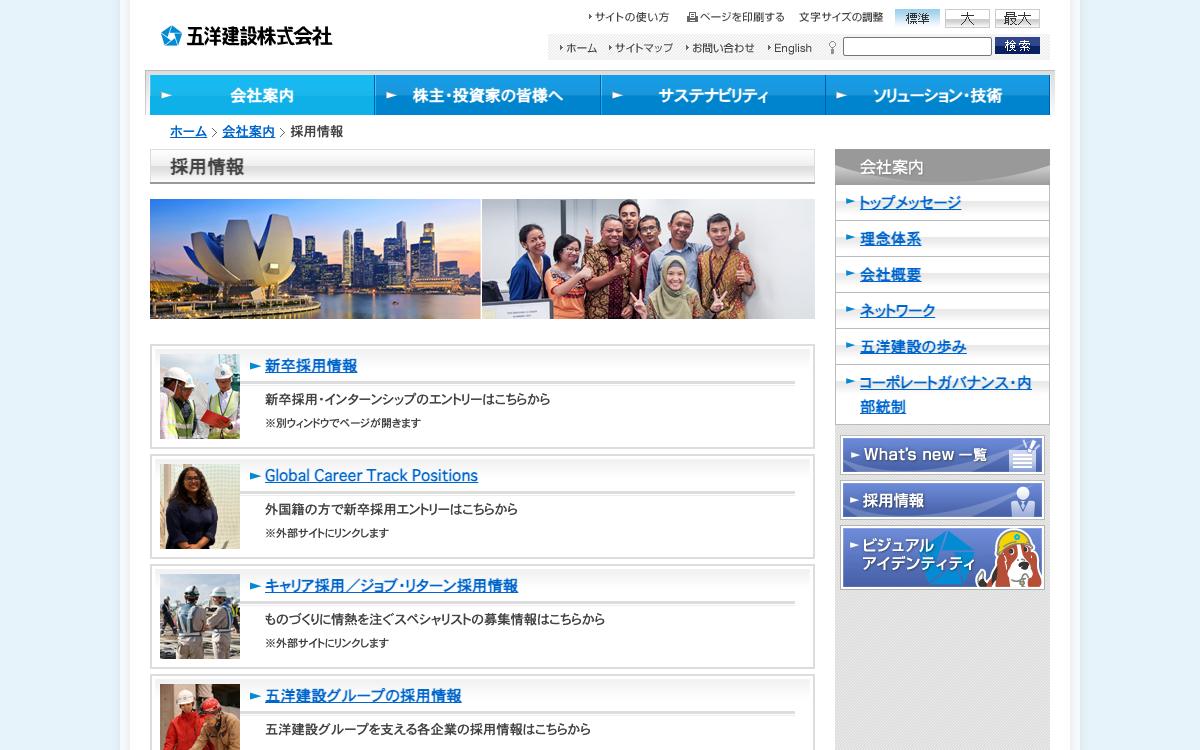Open the 会社案内 main navigation tab
1200x750 pixels.
tap(262, 95)
